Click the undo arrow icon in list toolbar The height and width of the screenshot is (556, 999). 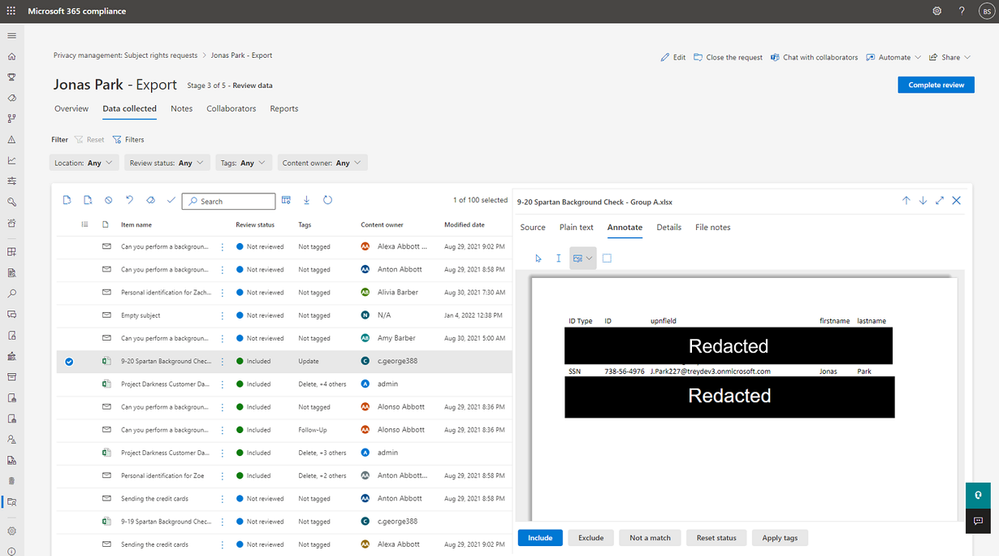pyautogui.click(x=129, y=200)
